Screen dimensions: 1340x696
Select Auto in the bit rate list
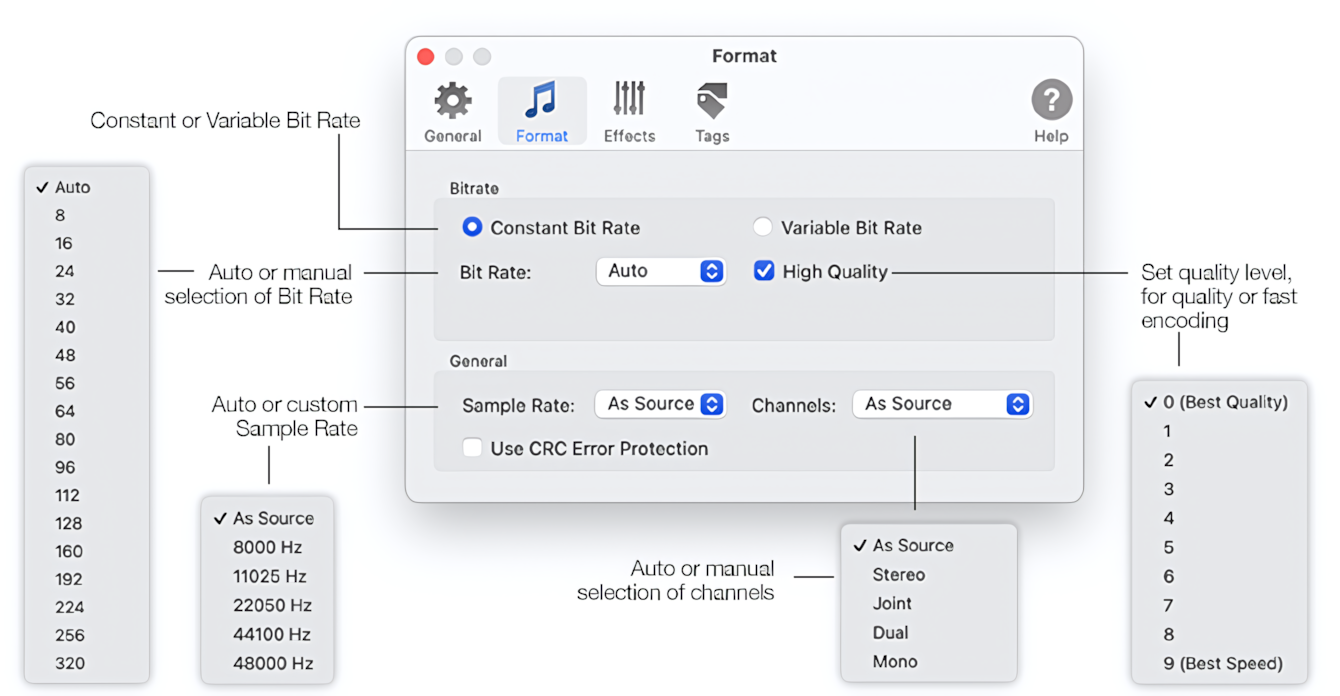coord(72,187)
